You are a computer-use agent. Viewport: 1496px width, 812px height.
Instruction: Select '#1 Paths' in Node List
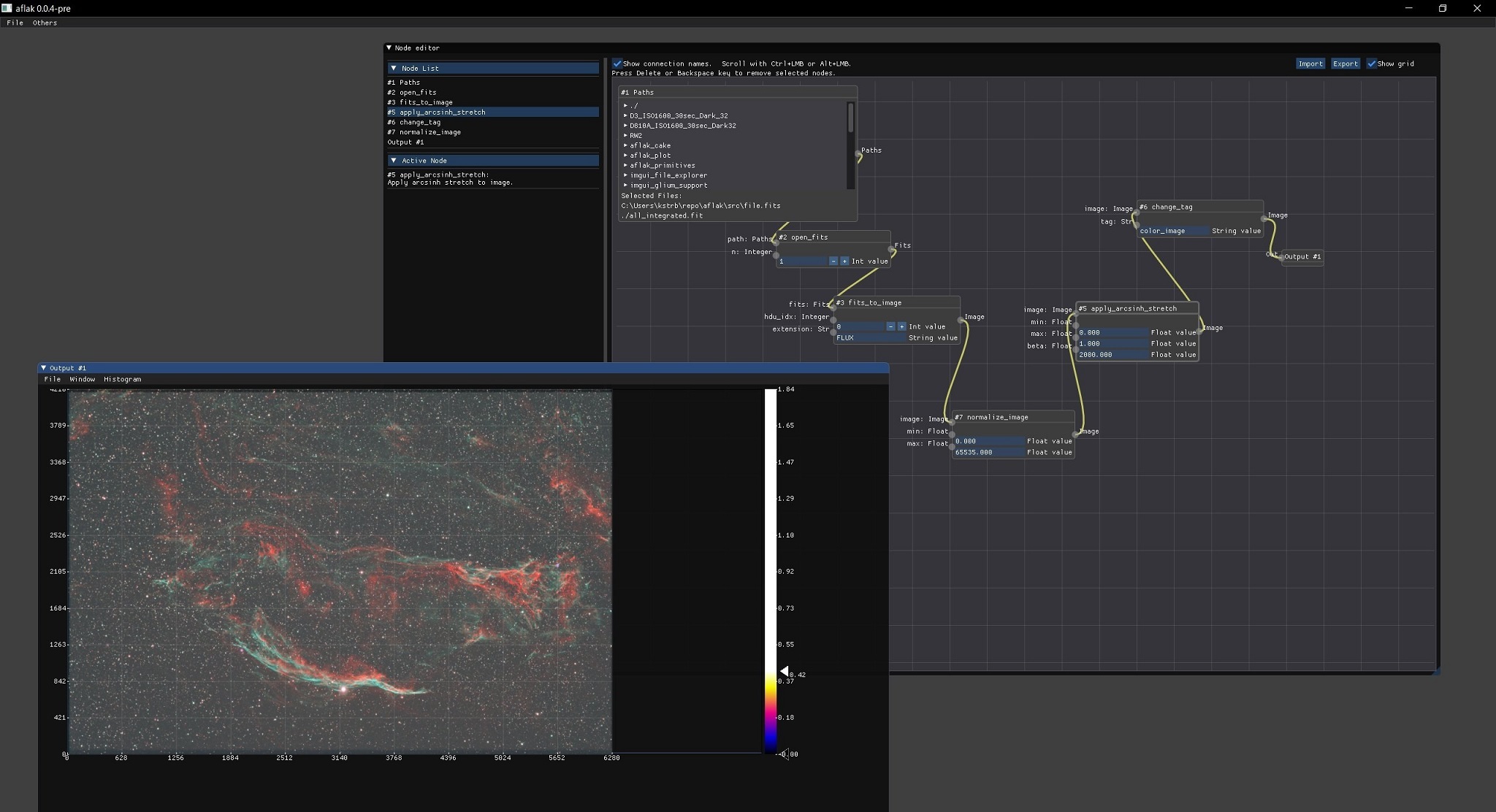point(493,83)
